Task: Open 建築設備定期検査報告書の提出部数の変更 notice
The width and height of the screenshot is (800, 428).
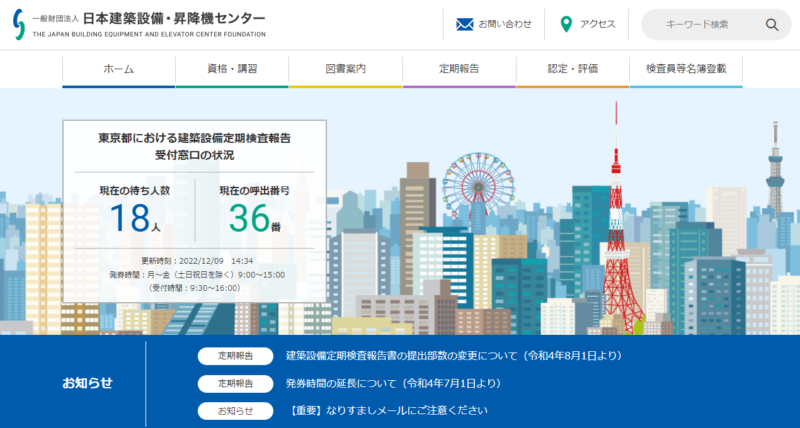Action: [454, 356]
